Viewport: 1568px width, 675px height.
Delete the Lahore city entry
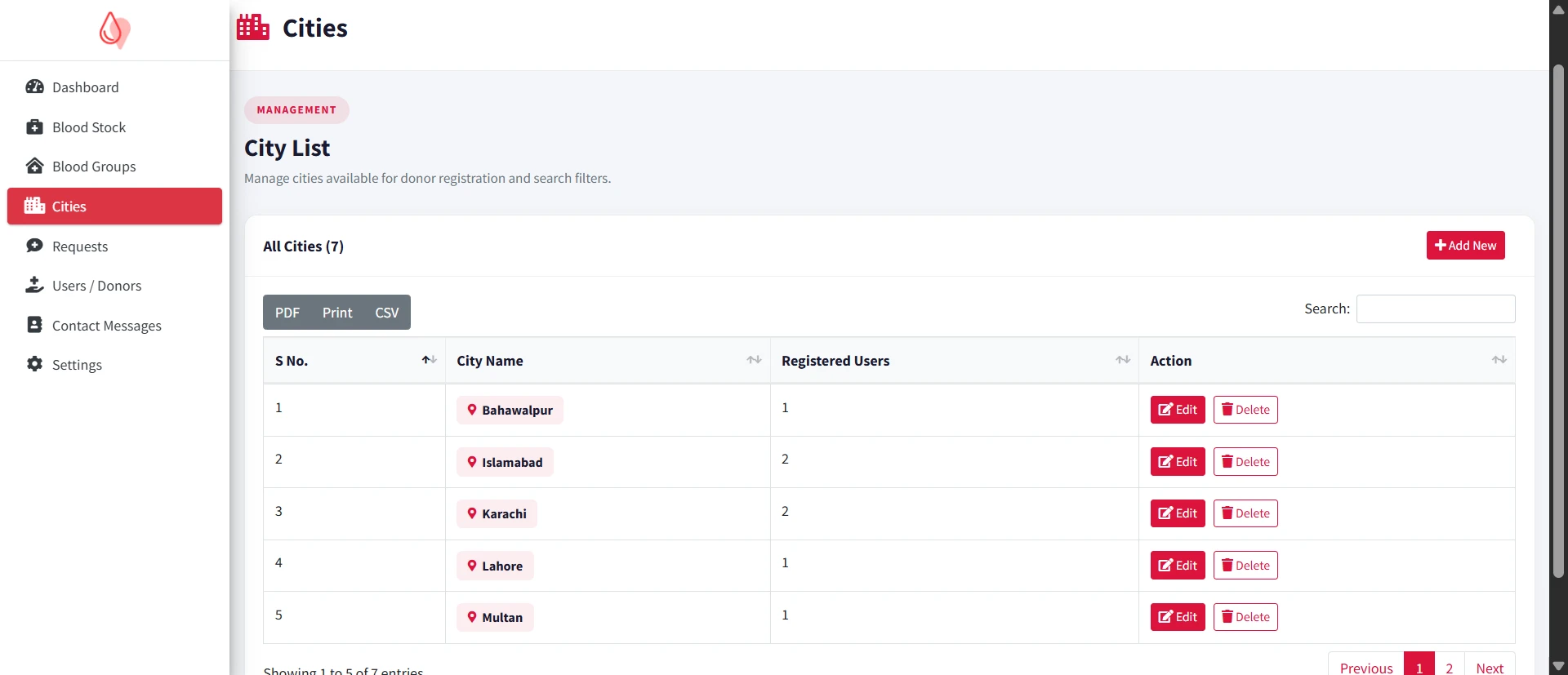1245,566
